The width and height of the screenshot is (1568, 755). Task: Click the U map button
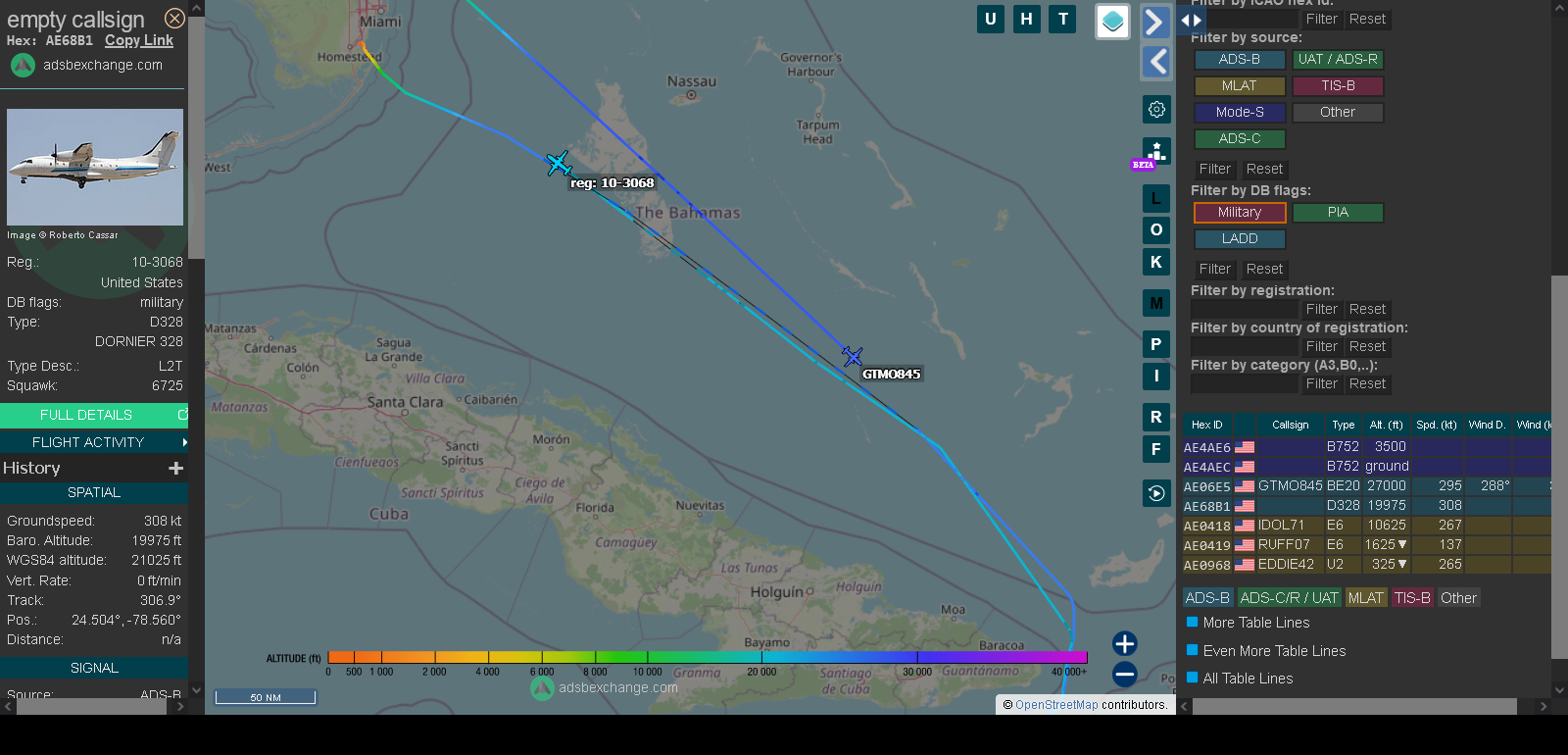coord(991,19)
